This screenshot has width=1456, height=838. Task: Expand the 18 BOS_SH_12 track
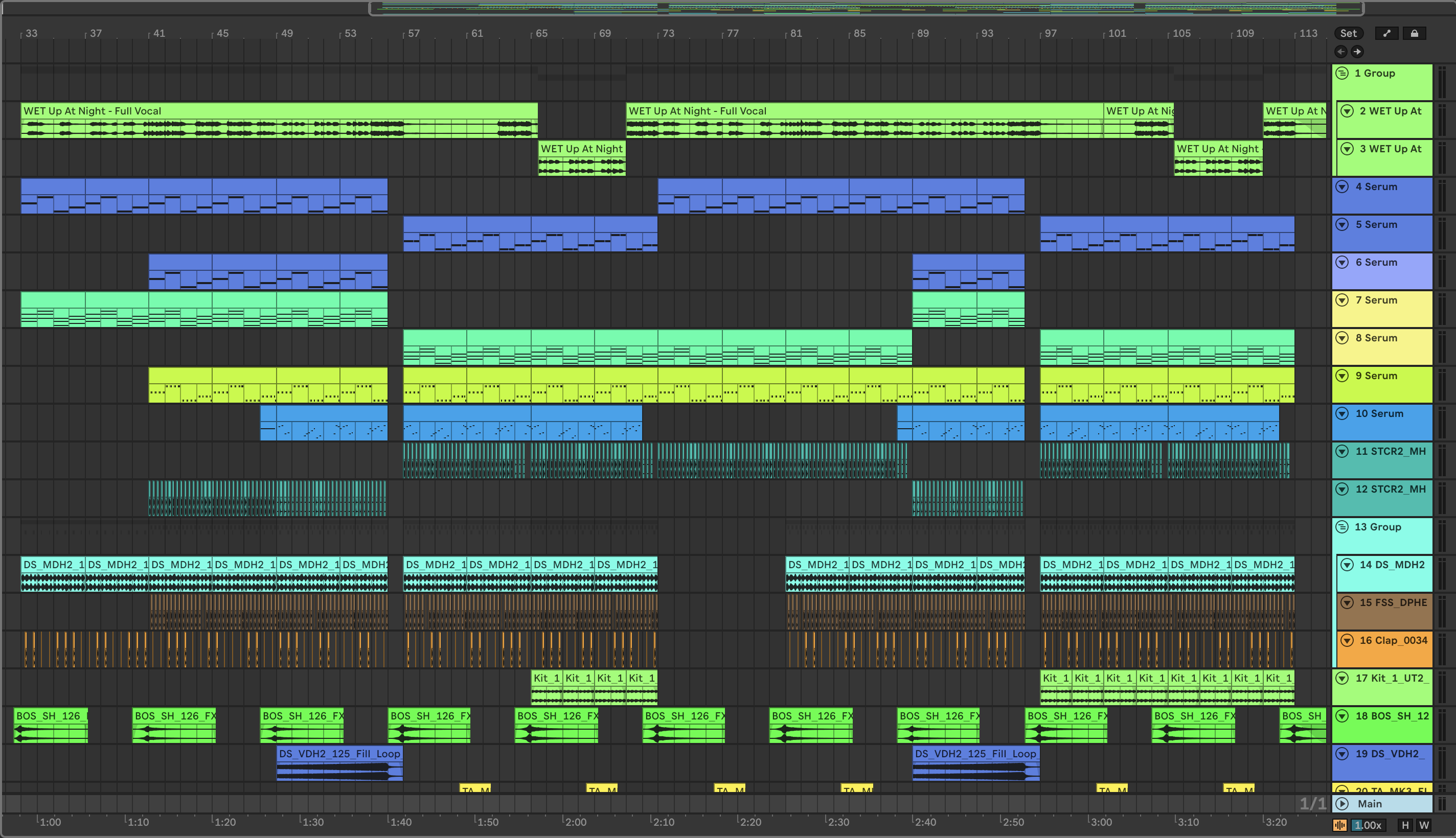tap(1342, 716)
